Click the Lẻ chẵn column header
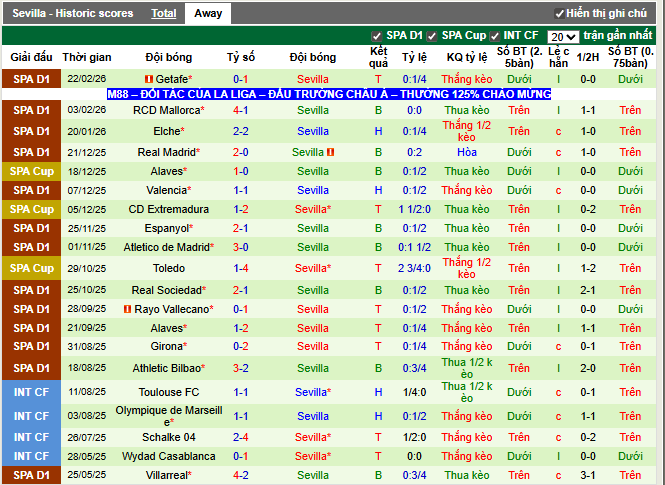 [558, 57]
